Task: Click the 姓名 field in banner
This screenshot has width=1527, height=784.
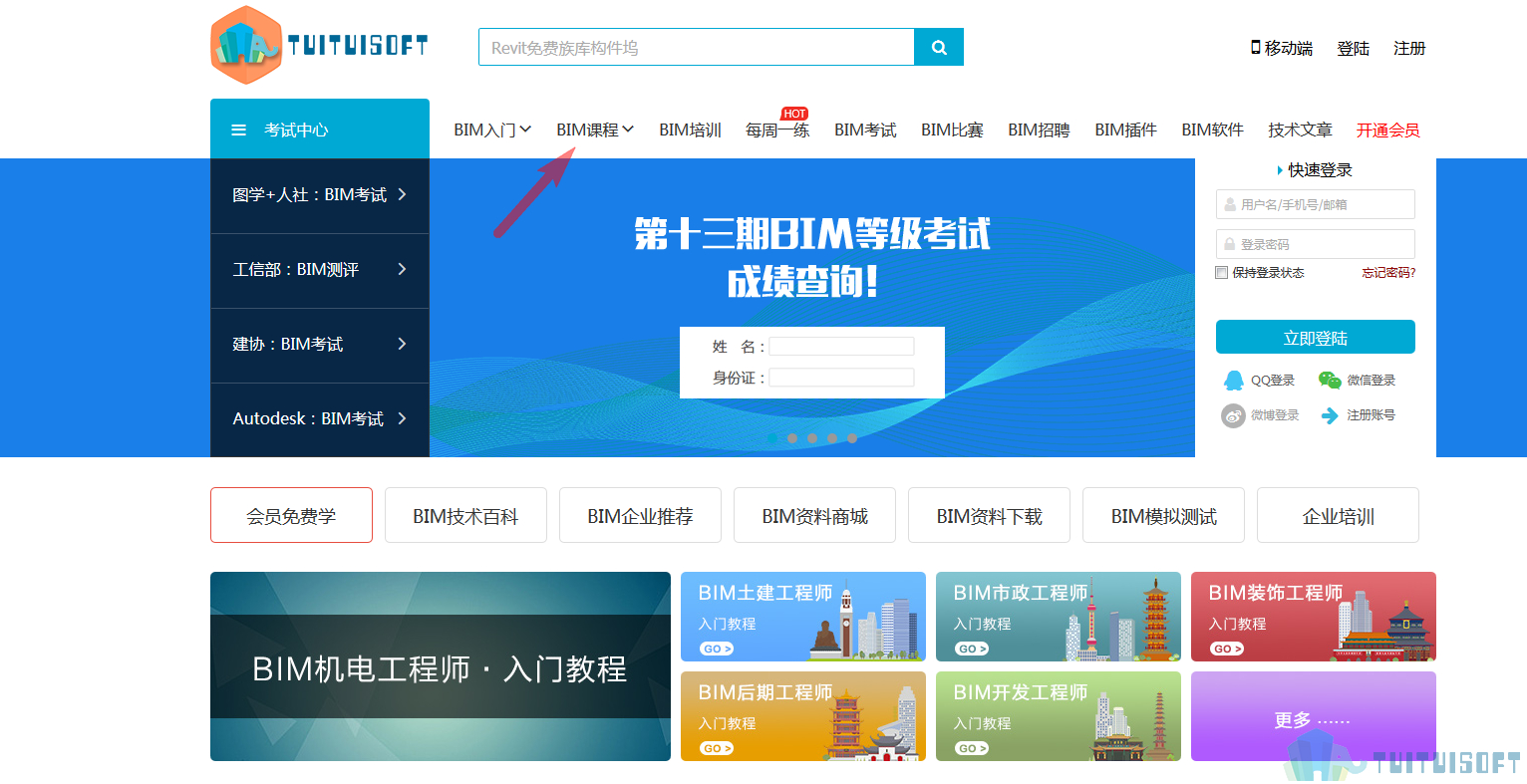Action: [x=841, y=347]
